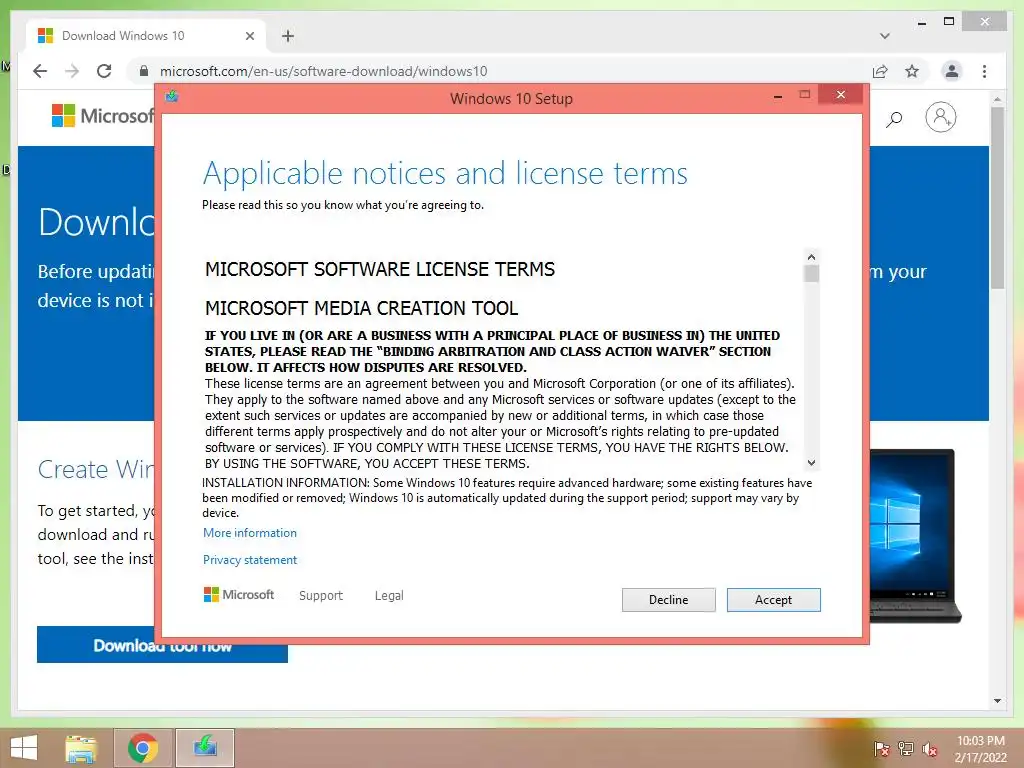Accept the license terms
Screen dimensions: 1024x768
click(773, 600)
